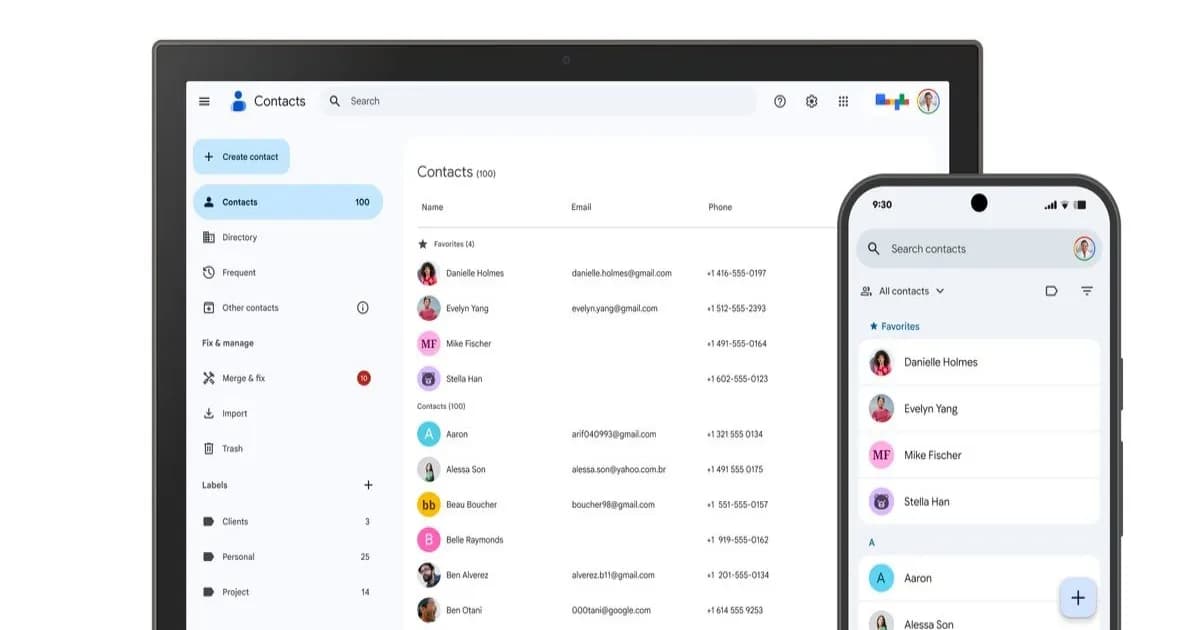This screenshot has width=1200, height=630.
Task: Click the email alverez.b11@gmail.com
Action: [x=615, y=575]
